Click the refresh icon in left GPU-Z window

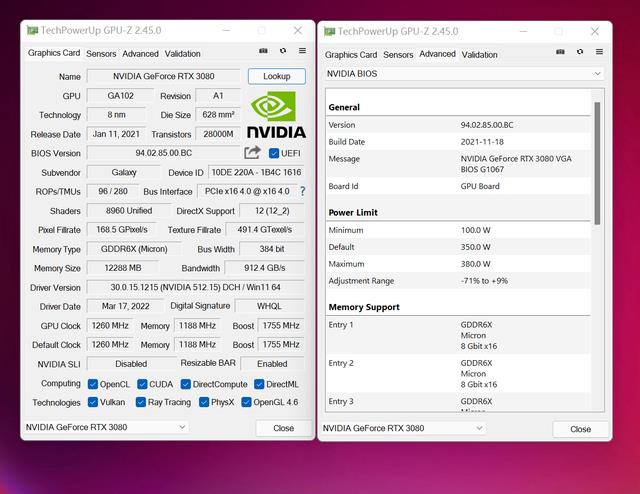pyautogui.click(x=283, y=51)
